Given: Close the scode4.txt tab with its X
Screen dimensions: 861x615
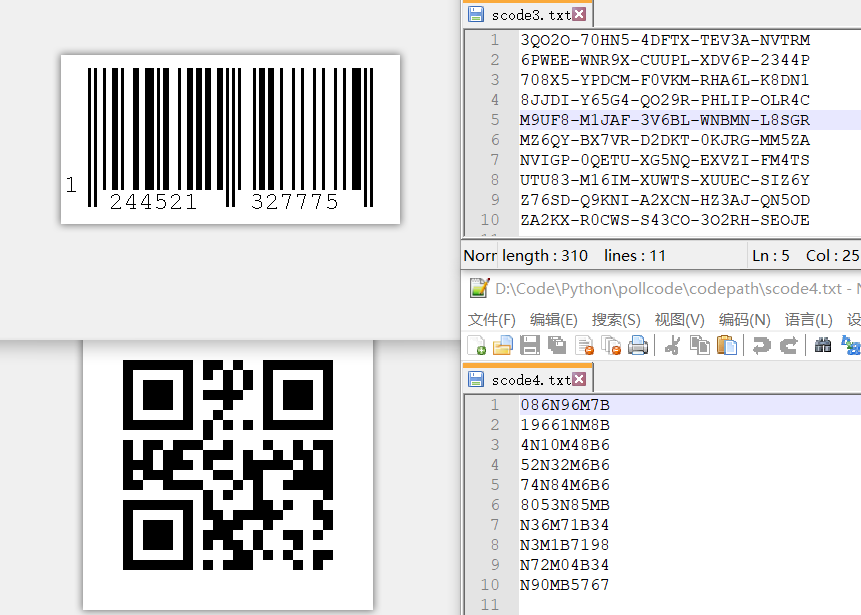Looking at the screenshot, I should tap(579, 379).
